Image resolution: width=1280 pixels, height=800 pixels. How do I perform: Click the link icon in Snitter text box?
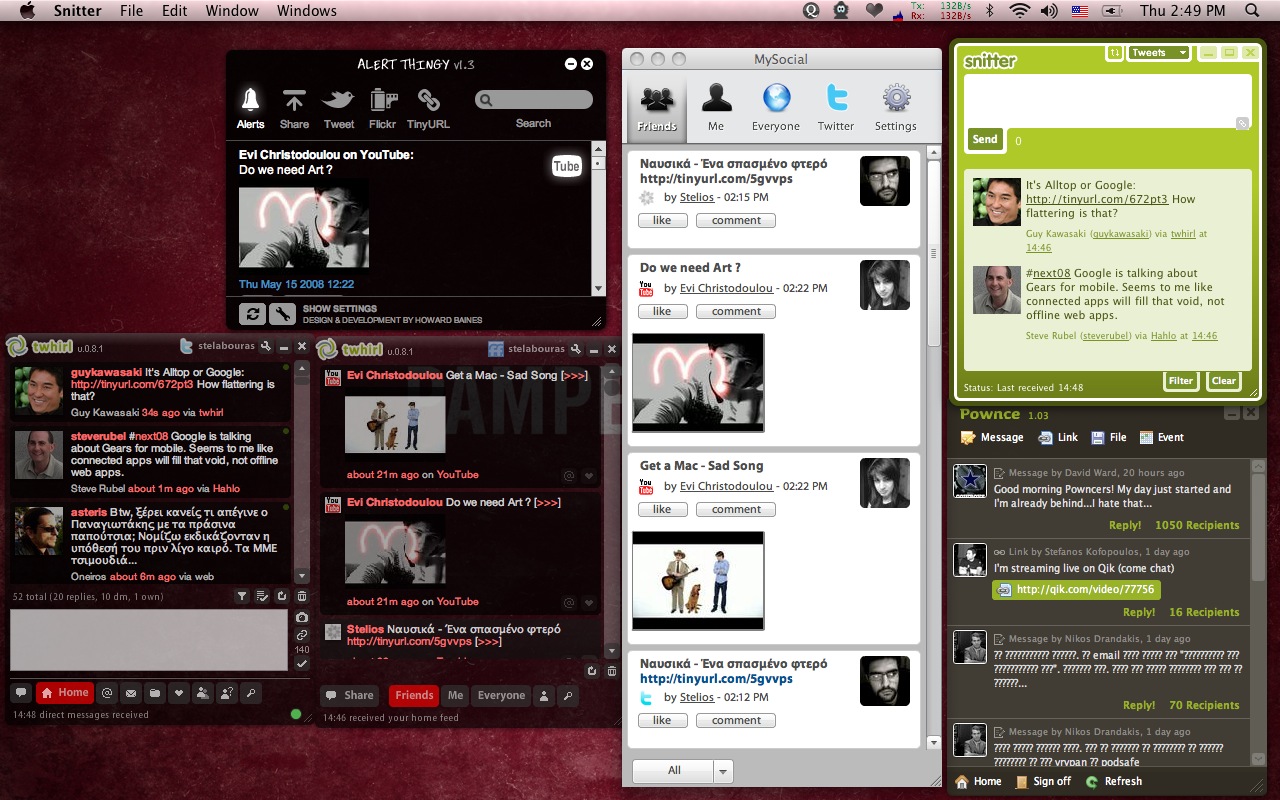tap(1242, 123)
